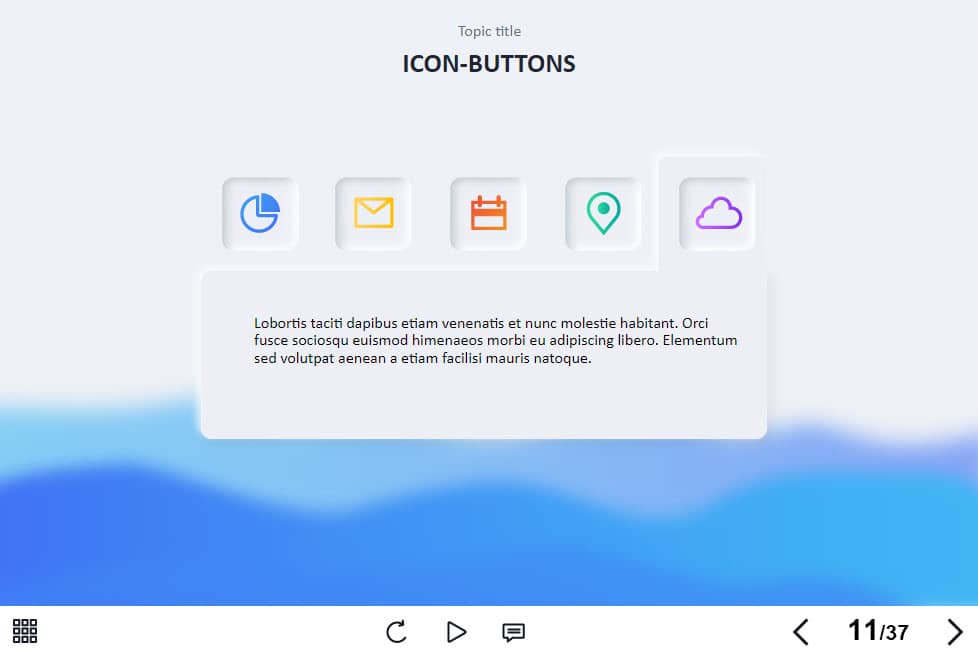This screenshot has width=978, height=656.
Task: Click the ICON-BUTTONS heading
Action: click(489, 64)
